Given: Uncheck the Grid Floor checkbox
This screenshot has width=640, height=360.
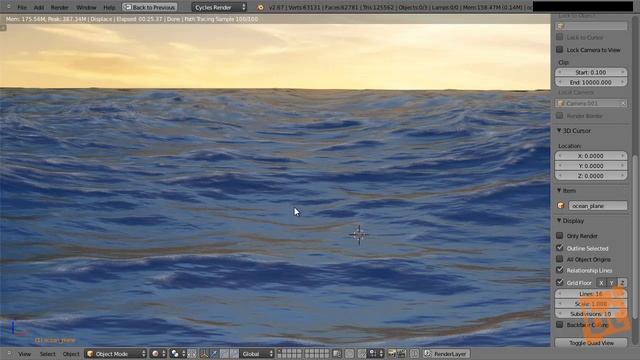Looking at the screenshot, I should click(560, 282).
